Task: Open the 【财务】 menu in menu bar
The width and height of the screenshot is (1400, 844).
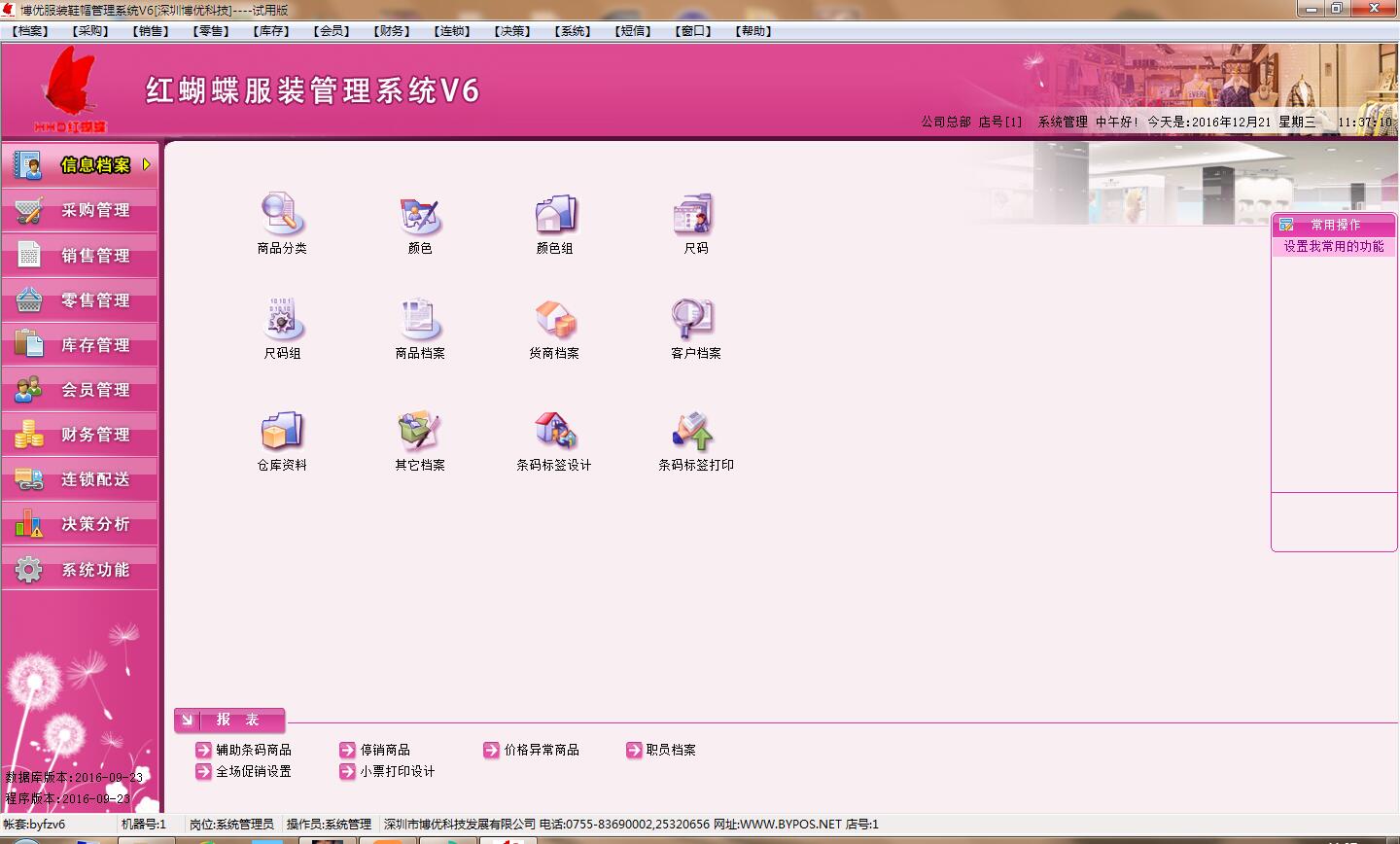Action: [393, 31]
